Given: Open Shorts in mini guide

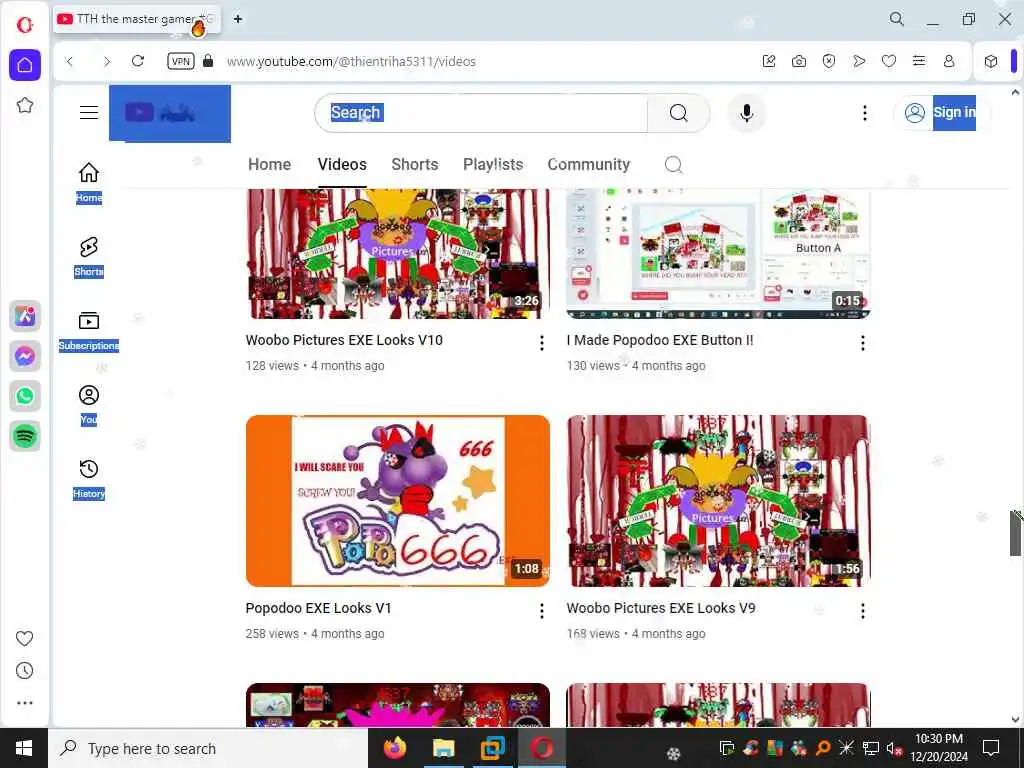Looking at the screenshot, I should [89, 257].
